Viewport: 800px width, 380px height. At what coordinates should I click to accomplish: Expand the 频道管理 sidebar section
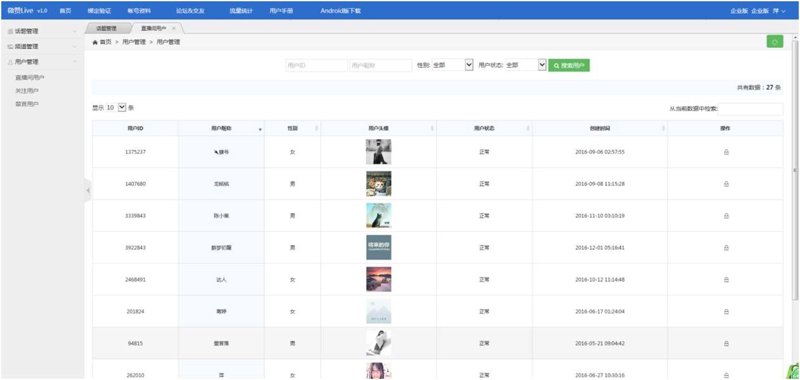[42, 46]
